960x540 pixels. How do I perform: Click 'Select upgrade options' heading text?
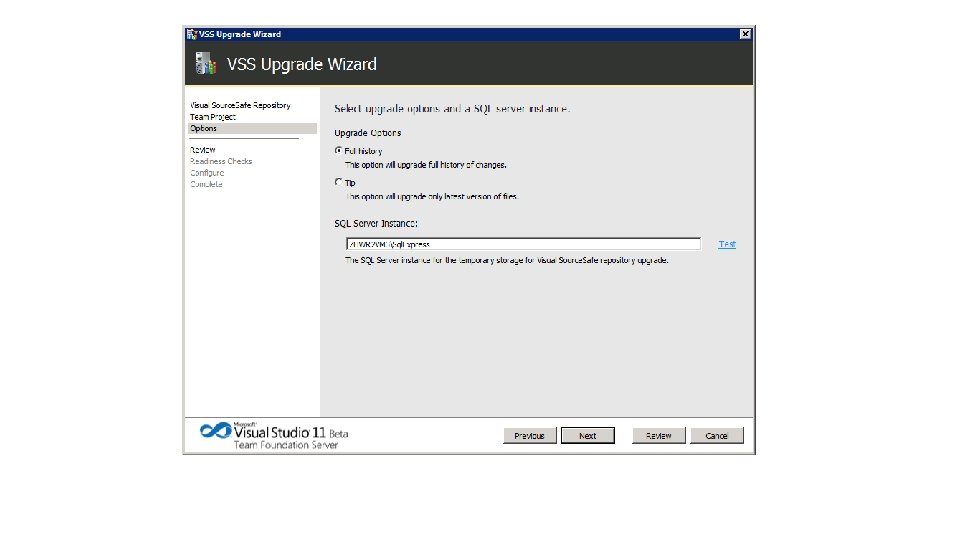tap(452, 109)
